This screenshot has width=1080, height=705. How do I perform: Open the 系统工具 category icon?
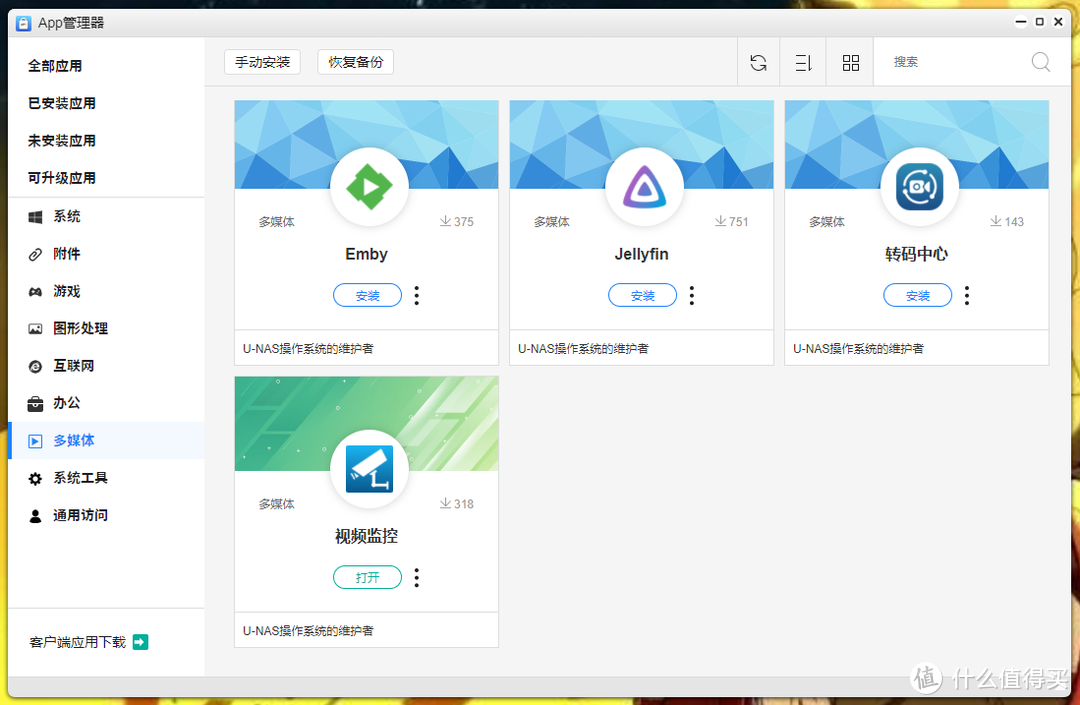click(36, 478)
